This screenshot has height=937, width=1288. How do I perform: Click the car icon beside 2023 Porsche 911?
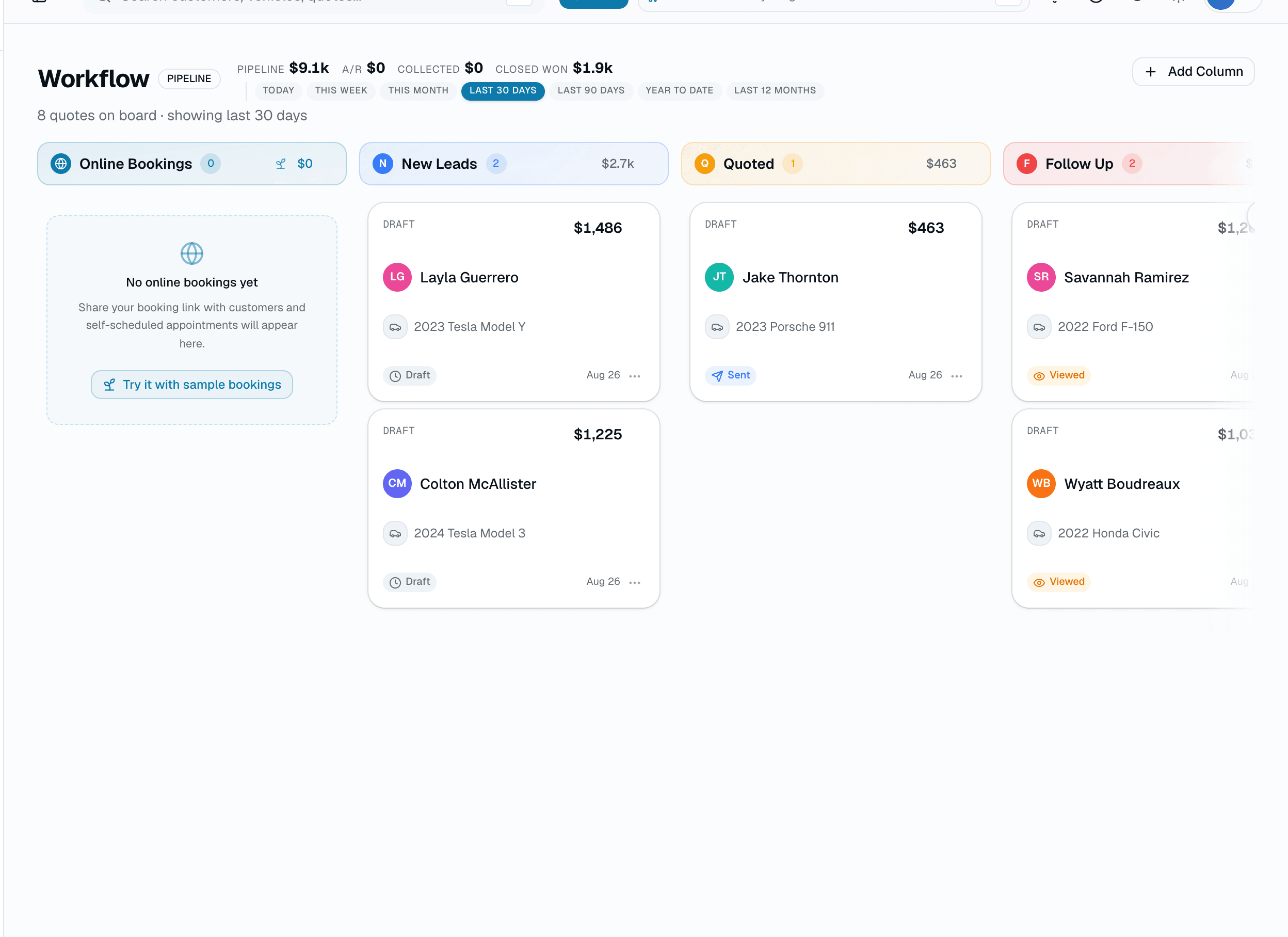[717, 327]
